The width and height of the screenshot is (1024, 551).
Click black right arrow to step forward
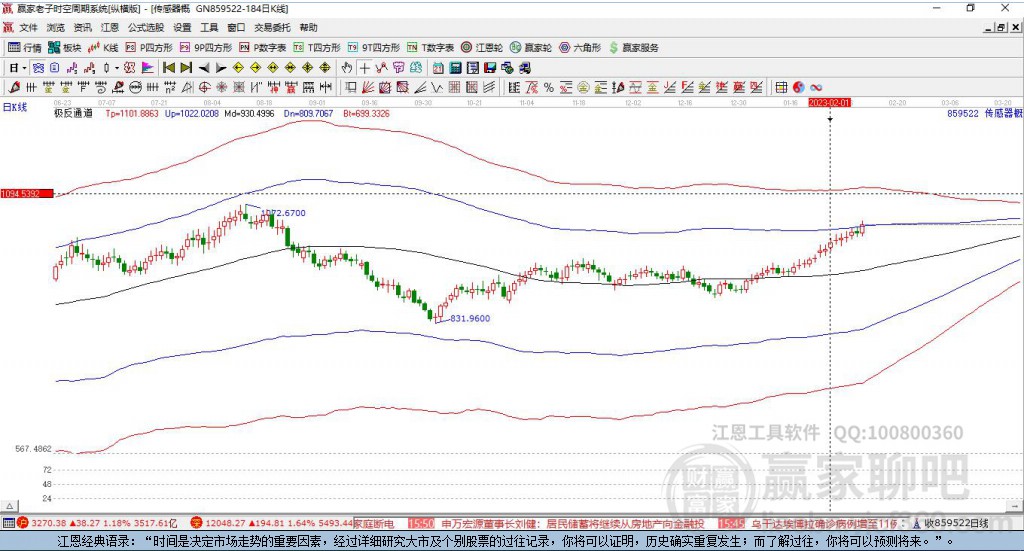point(221,68)
